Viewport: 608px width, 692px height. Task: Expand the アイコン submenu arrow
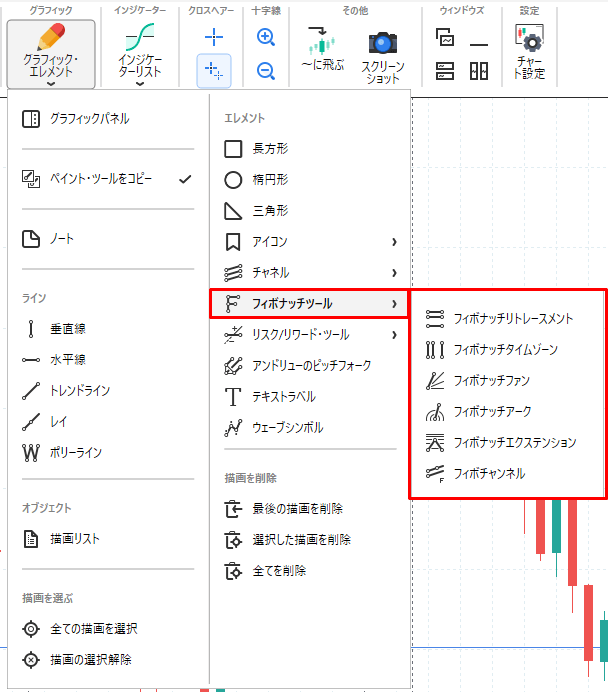pos(394,241)
